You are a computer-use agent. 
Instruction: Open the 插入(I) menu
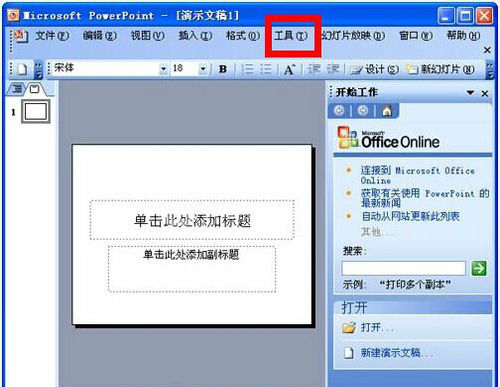point(195,35)
